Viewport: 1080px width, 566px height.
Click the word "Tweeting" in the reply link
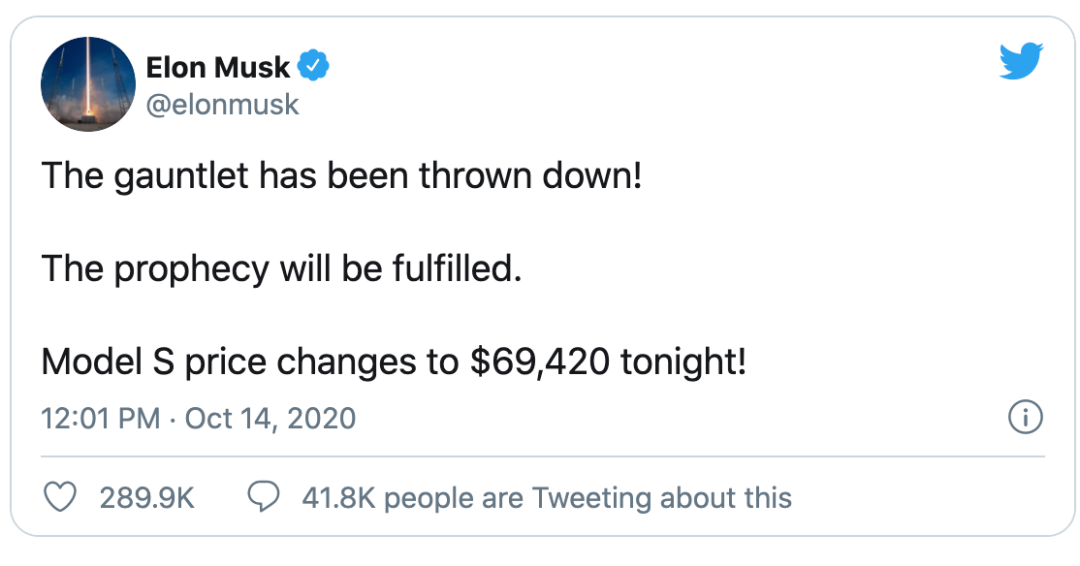tap(592, 499)
